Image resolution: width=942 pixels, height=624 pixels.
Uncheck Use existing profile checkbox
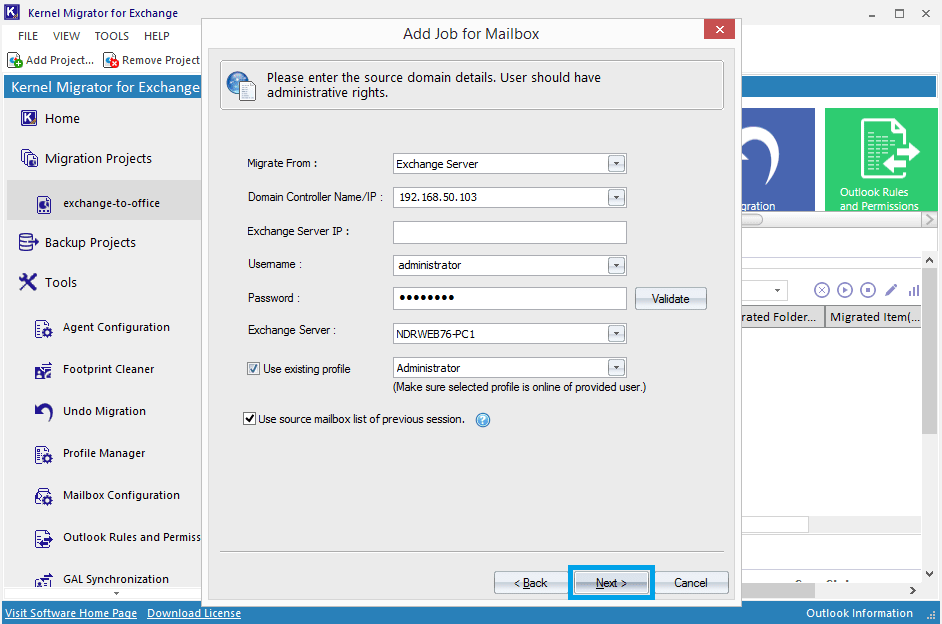254,369
